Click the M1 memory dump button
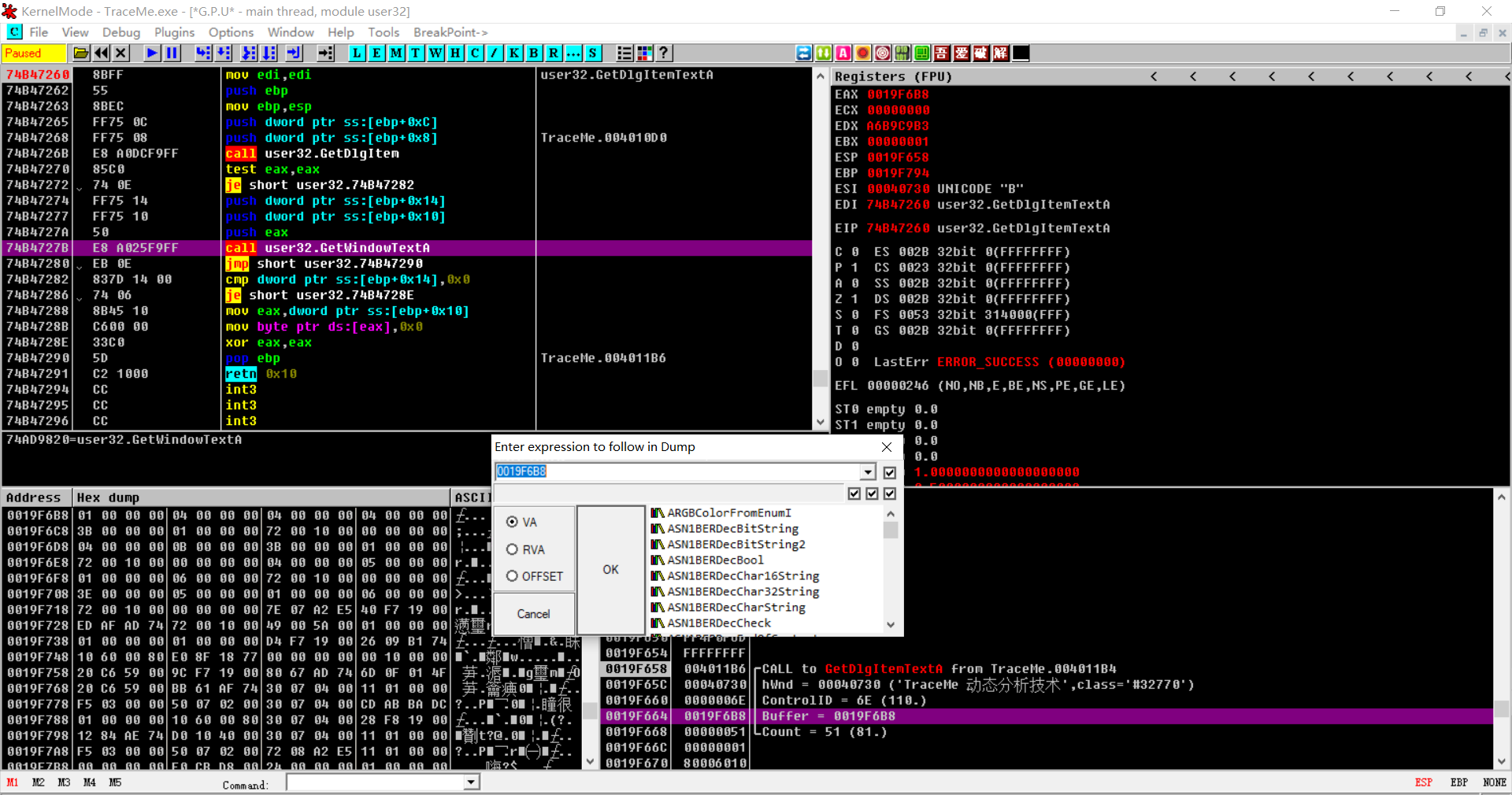Image resolution: width=1512 pixels, height=795 pixels. pyautogui.click(x=13, y=782)
